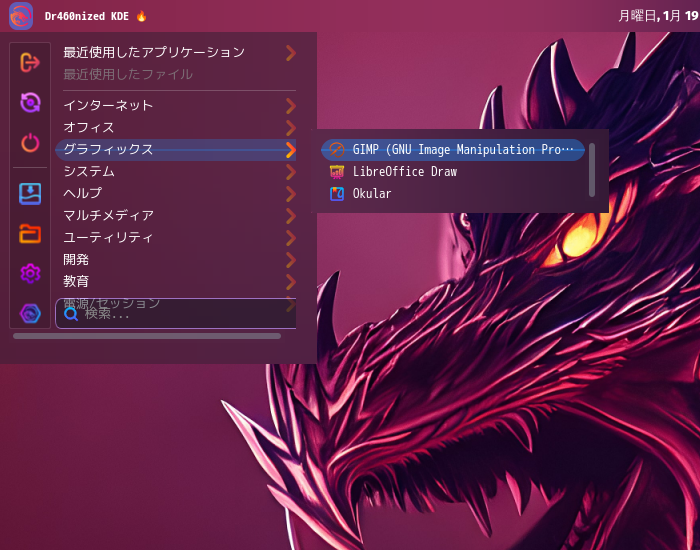700x550 pixels.
Task: Launch GIMP (GNU Image Manipulation Program)
Action: (x=453, y=150)
